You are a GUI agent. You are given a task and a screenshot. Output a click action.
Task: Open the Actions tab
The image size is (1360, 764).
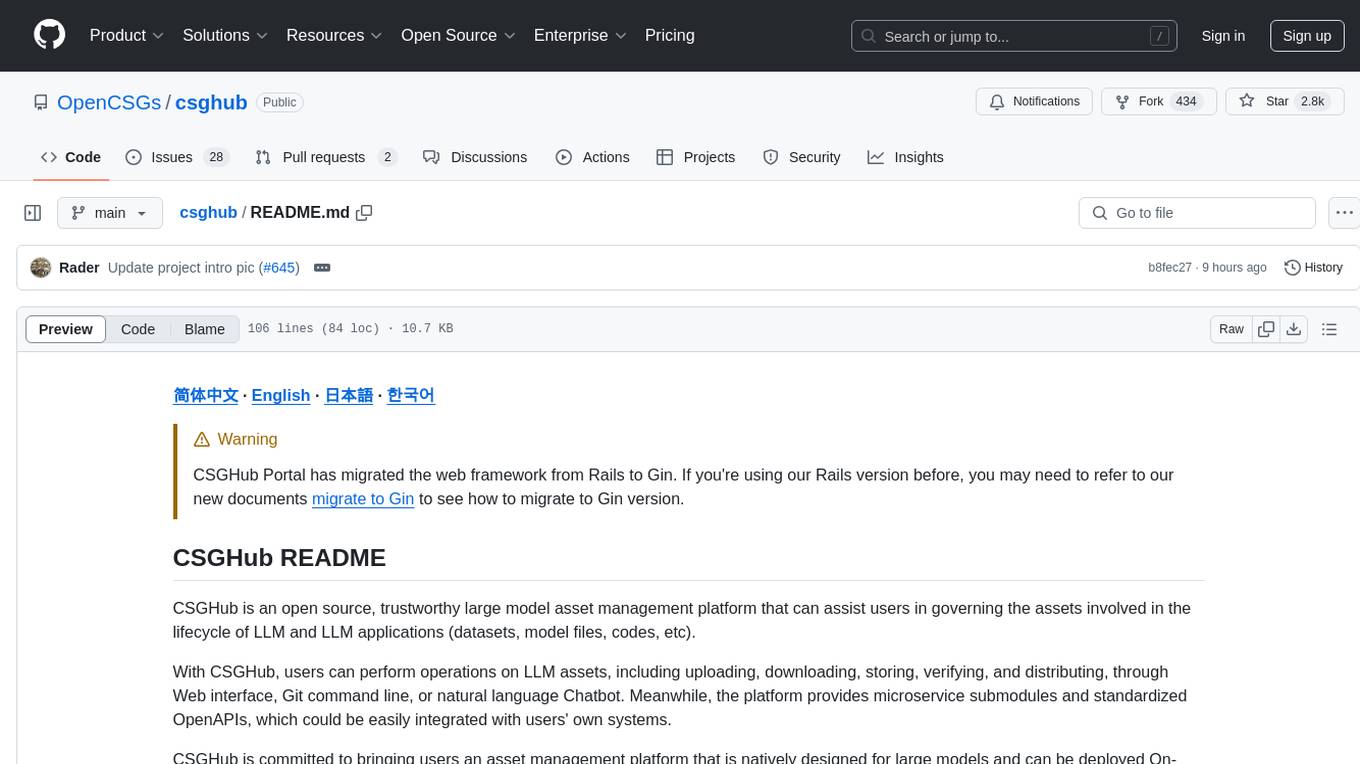pos(592,157)
